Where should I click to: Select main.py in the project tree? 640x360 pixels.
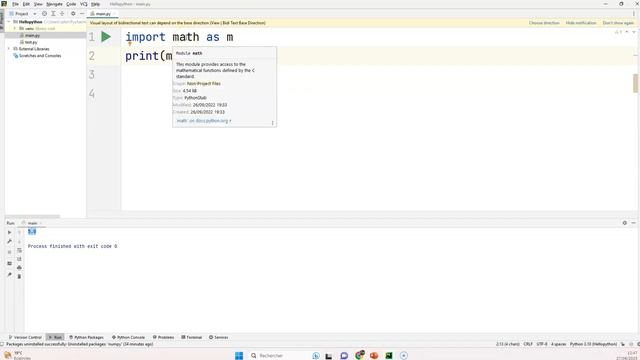pyautogui.click(x=32, y=36)
